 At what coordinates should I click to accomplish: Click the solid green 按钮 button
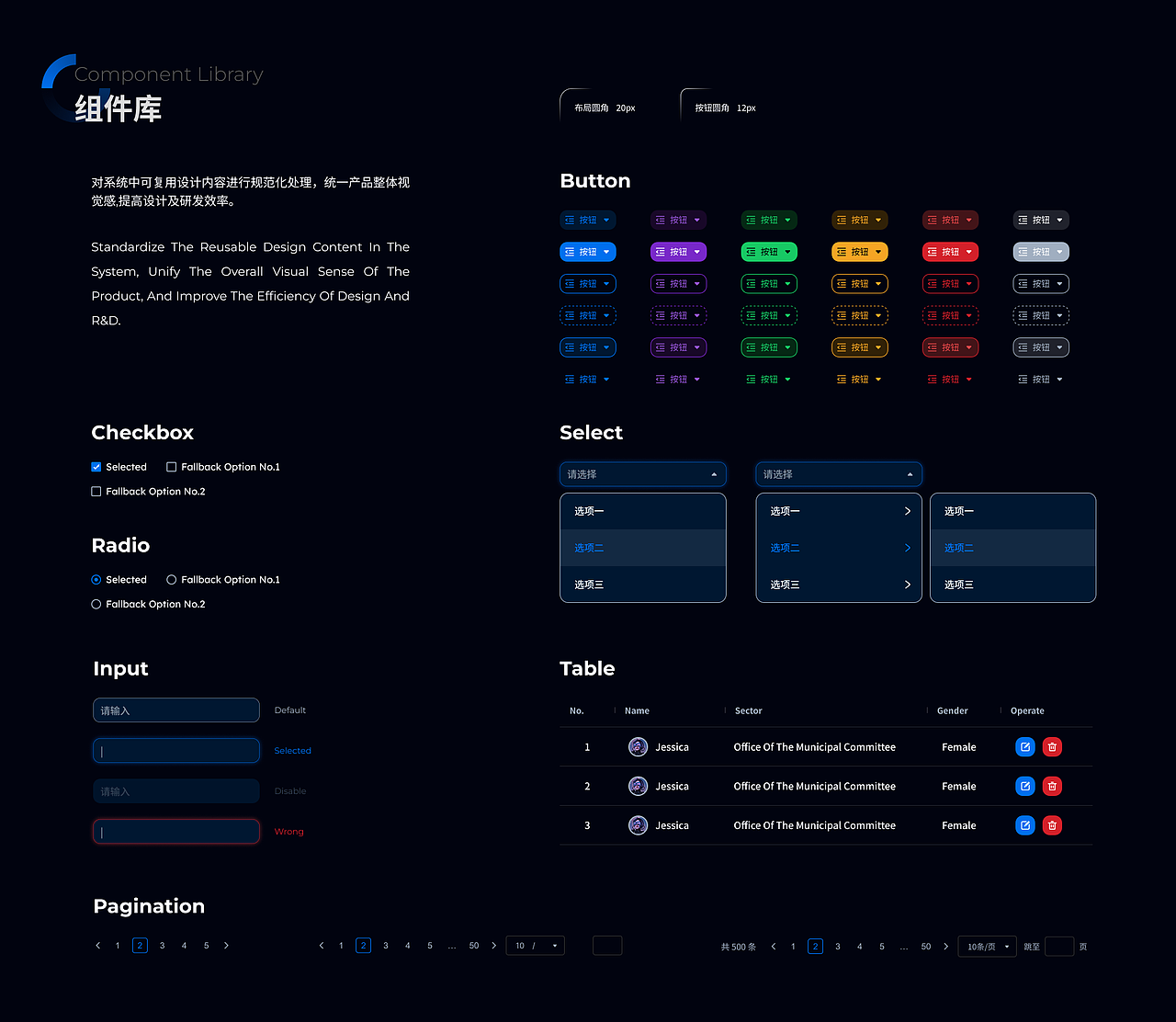pos(769,251)
